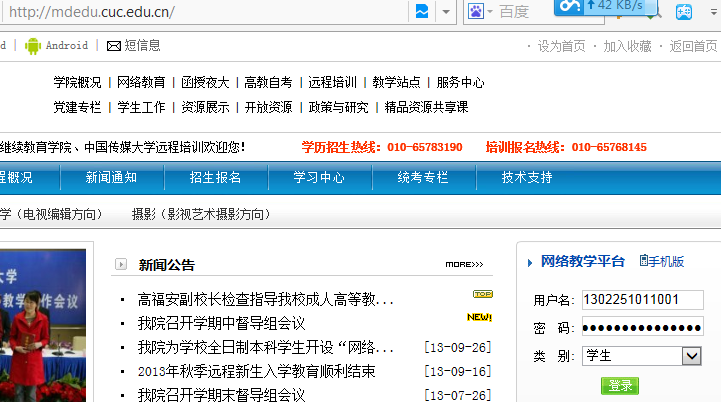Open the 技术支持 navigation item
This screenshot has height=402, width=721.
527,177
